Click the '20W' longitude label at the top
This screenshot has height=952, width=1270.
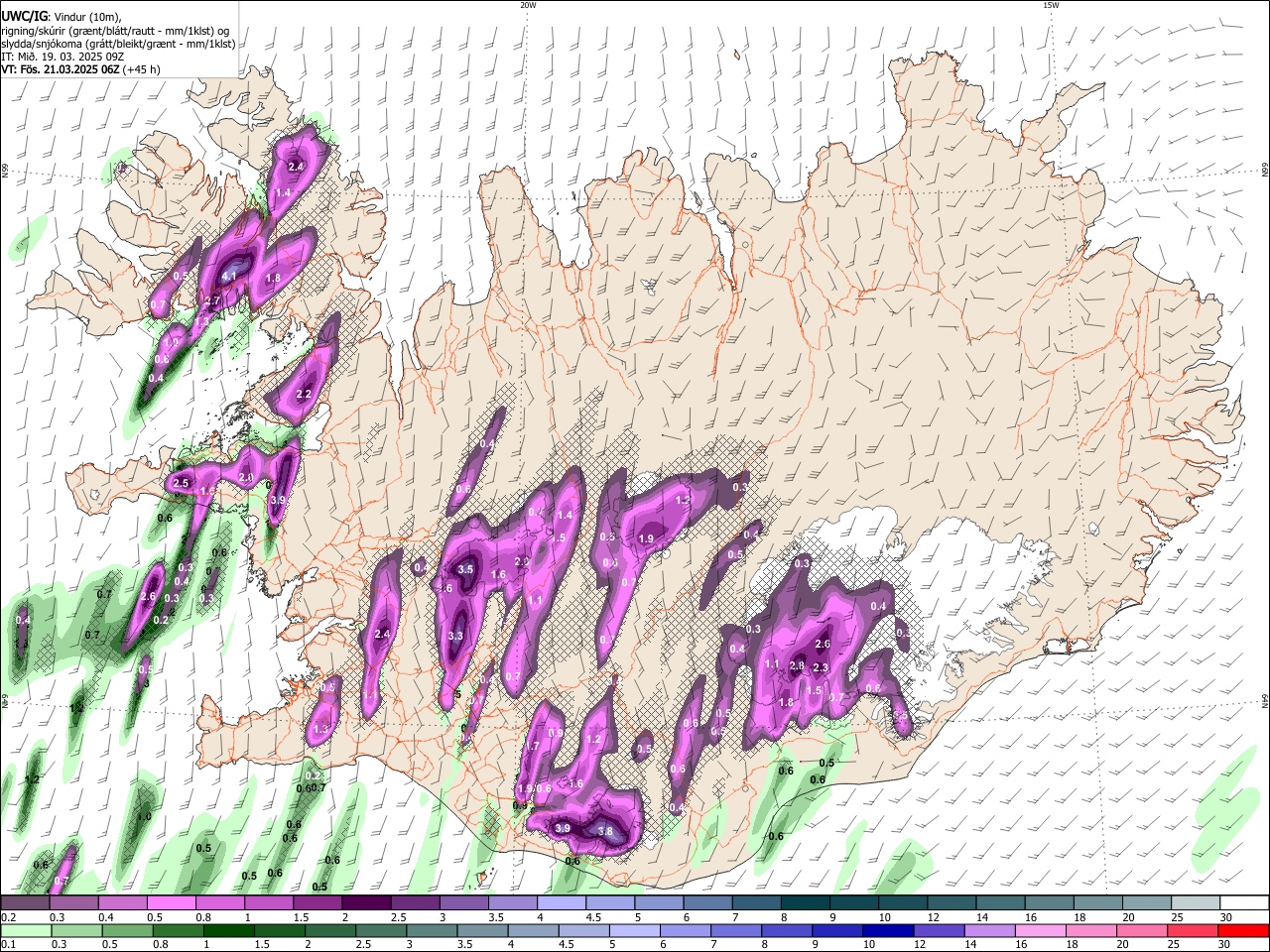(x=528, y=5)
